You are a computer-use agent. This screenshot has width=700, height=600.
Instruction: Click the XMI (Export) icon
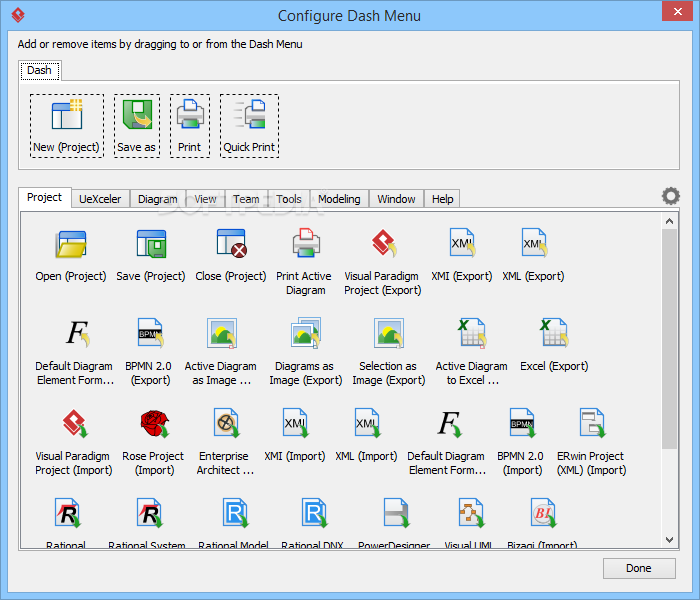click(x=462, y=243)
